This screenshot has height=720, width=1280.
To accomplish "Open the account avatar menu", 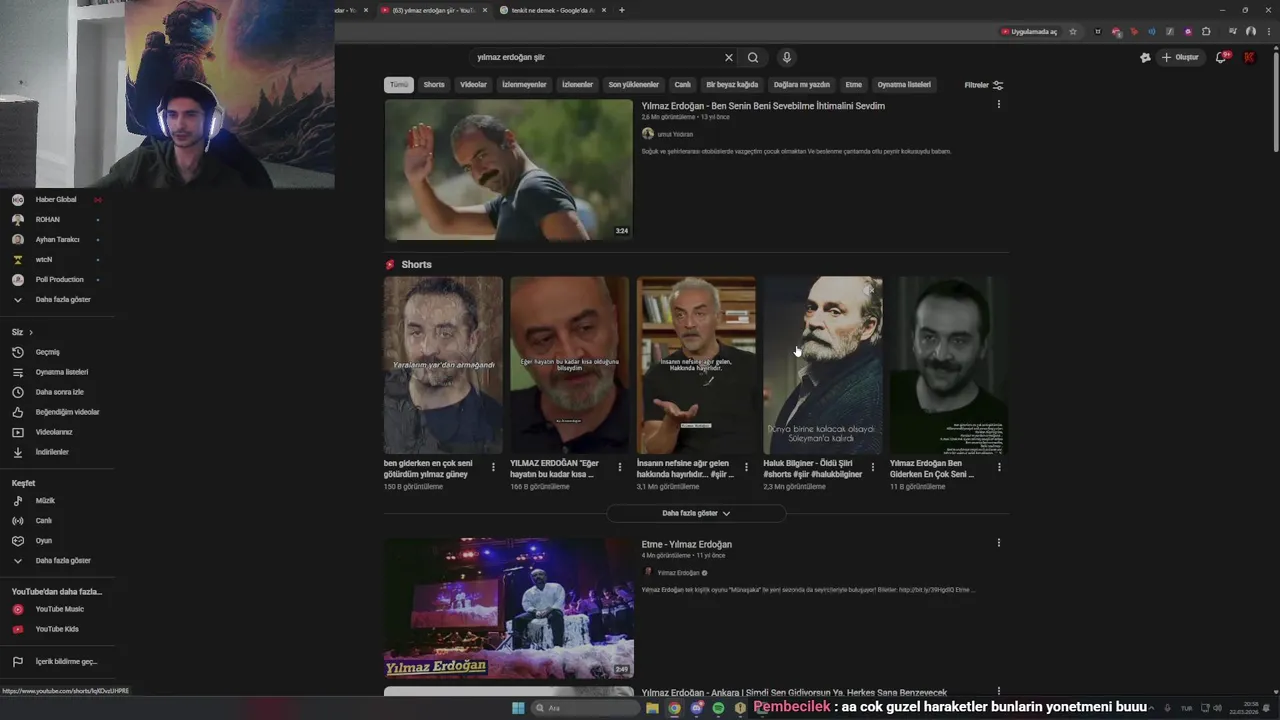I will click(1249, 58).
